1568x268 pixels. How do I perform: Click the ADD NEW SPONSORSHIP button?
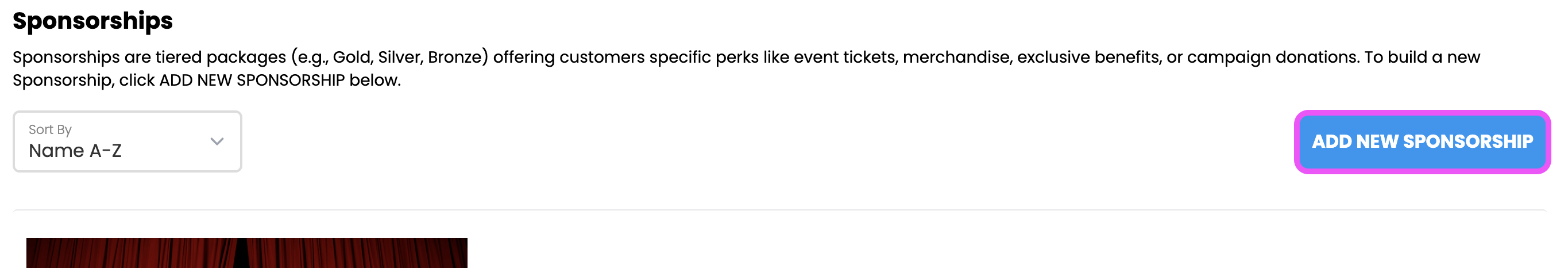(1422, 141)
